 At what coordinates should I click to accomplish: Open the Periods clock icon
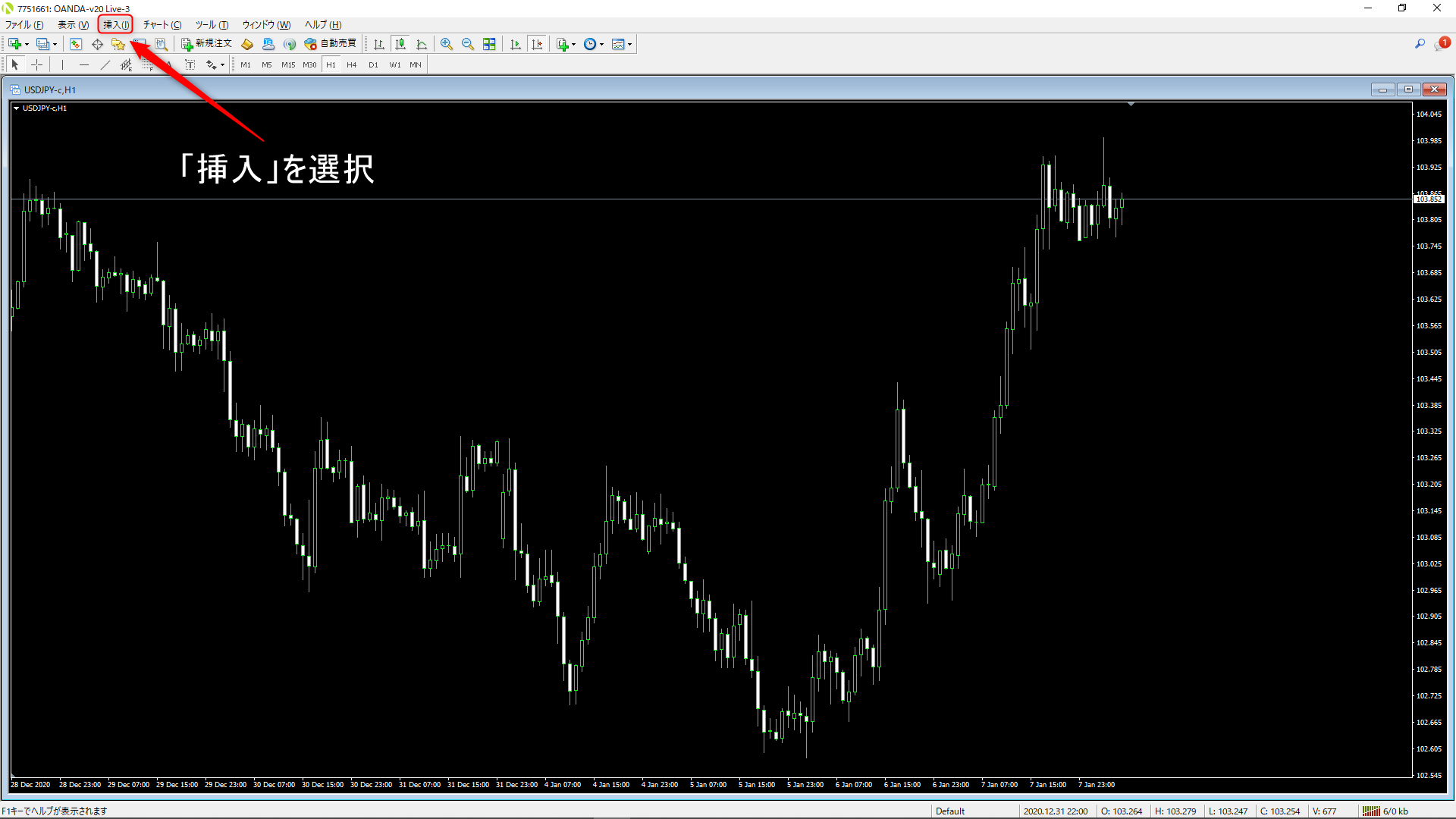pyautogui.click(x=590, y=44)
